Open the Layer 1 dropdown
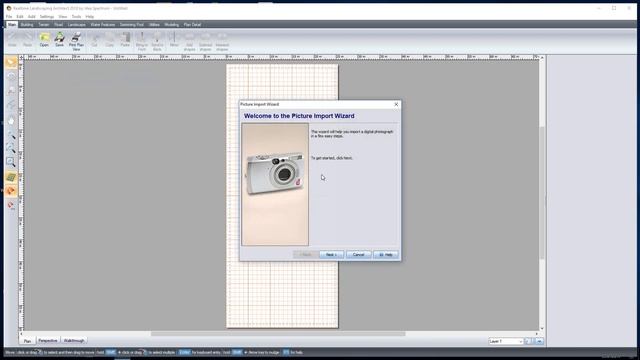Screen dimensions: 640x360 tap(506, 341)
